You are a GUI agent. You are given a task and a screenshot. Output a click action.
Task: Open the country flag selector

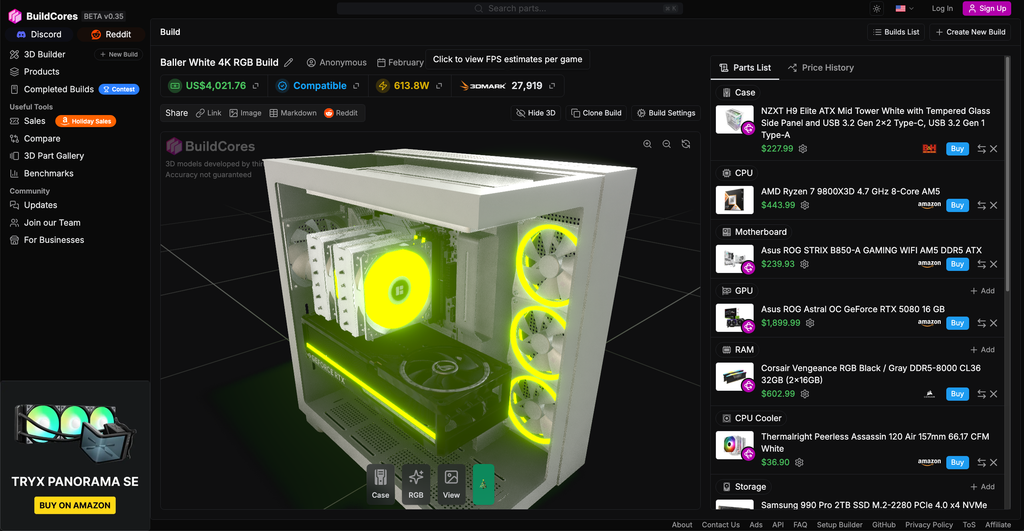point(904,8)
